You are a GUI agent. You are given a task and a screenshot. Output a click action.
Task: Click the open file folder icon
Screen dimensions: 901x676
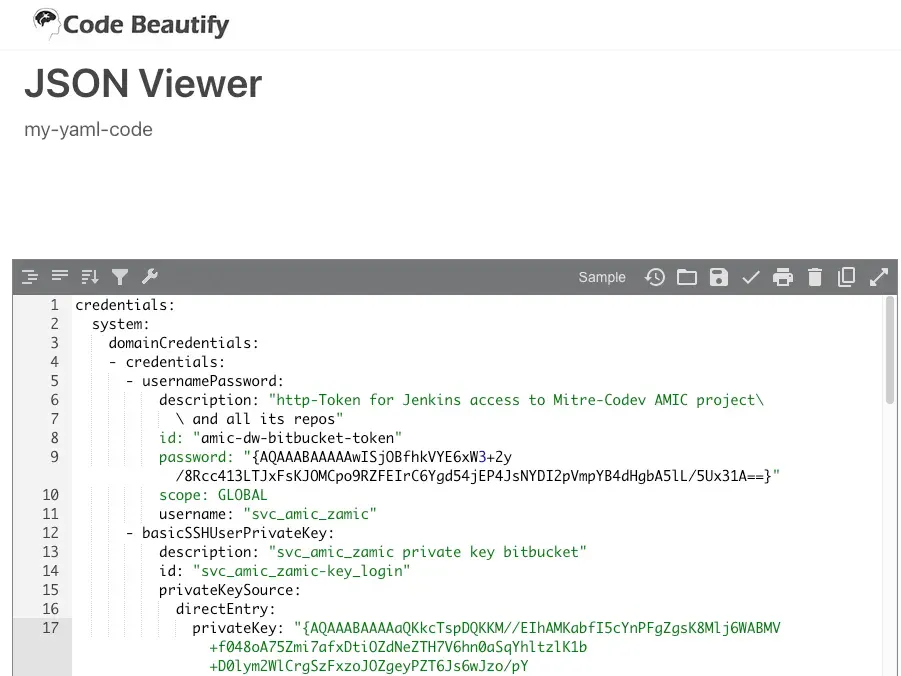[x=687, y=277]
